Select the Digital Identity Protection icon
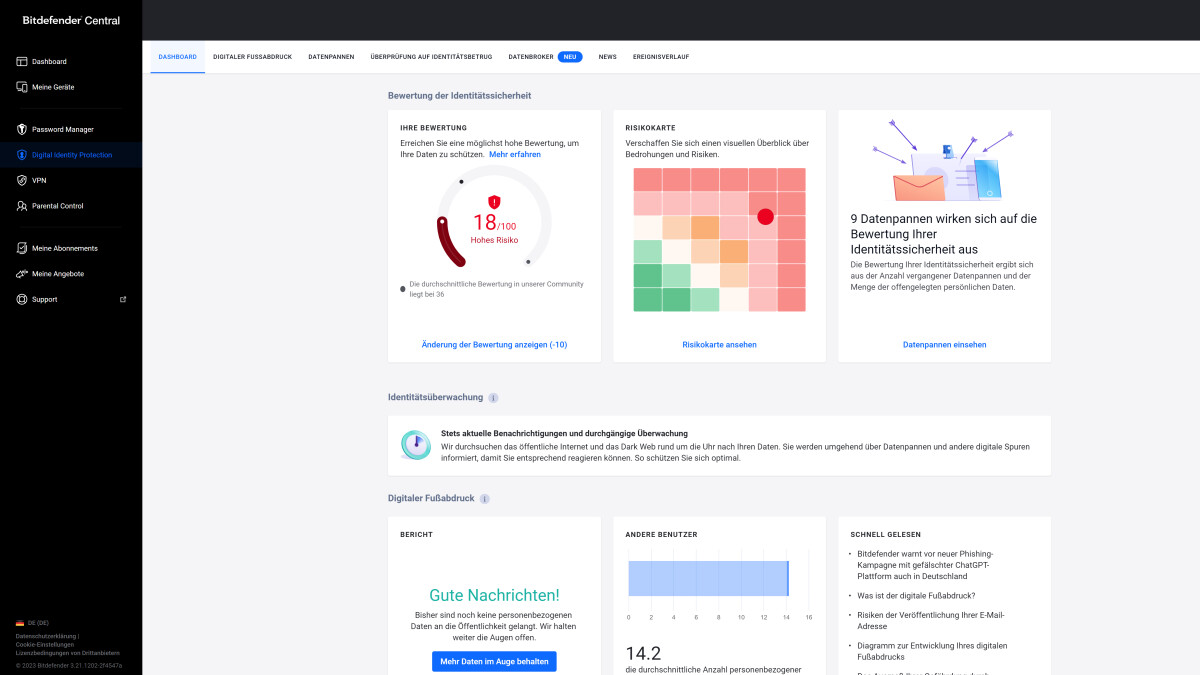The height and width of the screenshot is (675, 1200). click(x=21, y=154)
